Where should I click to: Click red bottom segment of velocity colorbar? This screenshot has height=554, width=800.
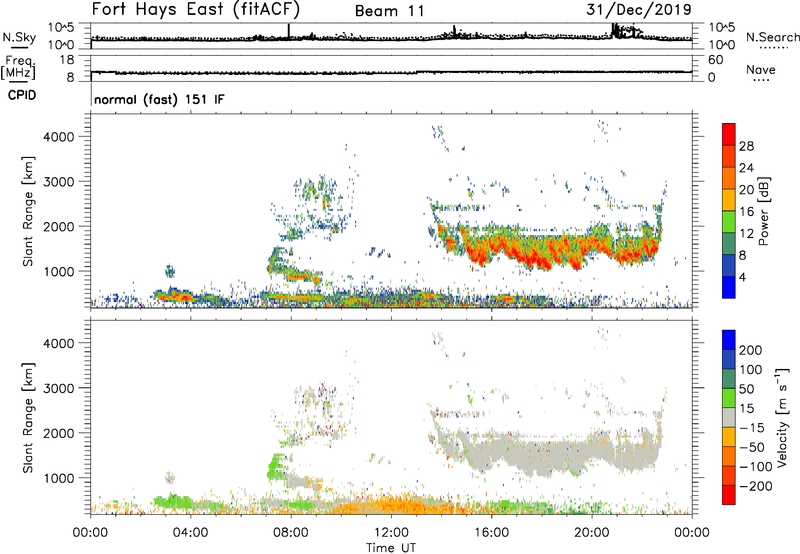tap(729, 495)
